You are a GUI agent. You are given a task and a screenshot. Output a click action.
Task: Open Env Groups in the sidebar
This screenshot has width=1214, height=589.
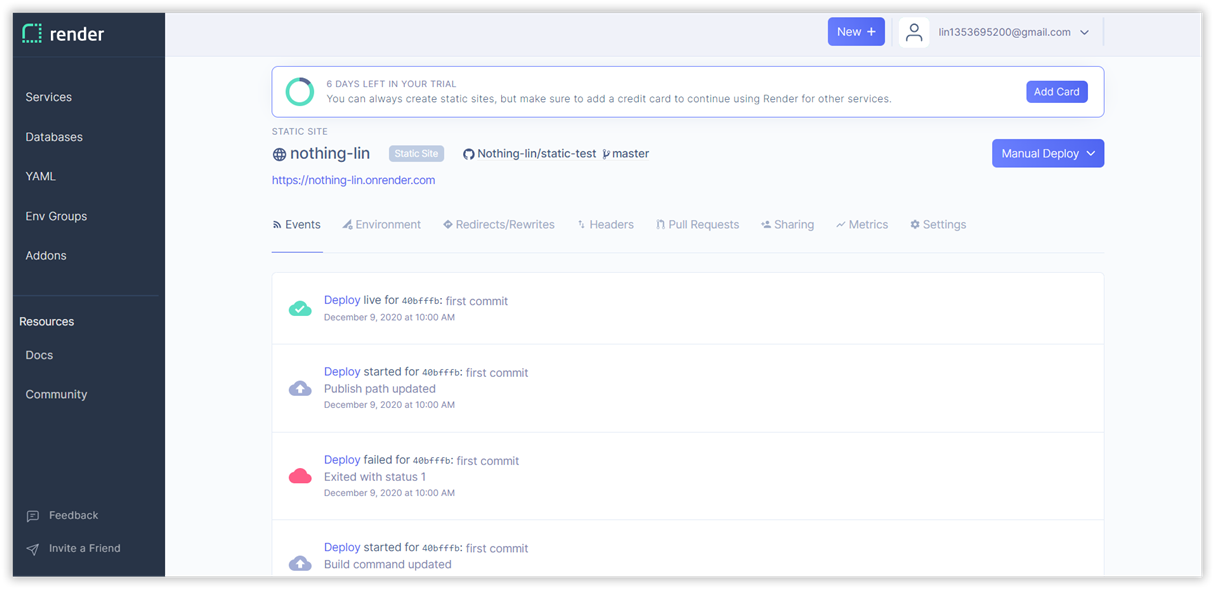pyautogui.click(x=56, y=216)
